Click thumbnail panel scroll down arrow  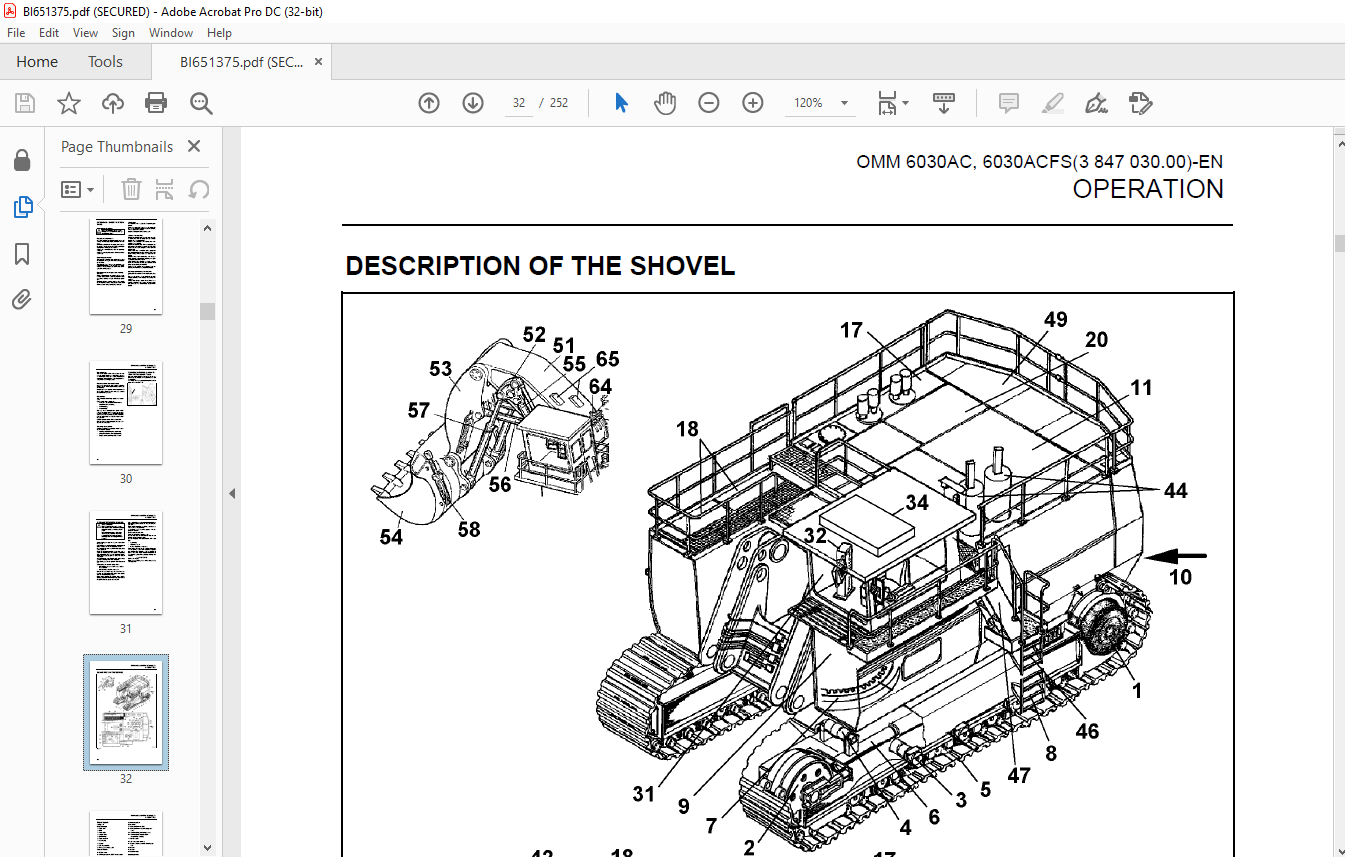coord(208,847)
